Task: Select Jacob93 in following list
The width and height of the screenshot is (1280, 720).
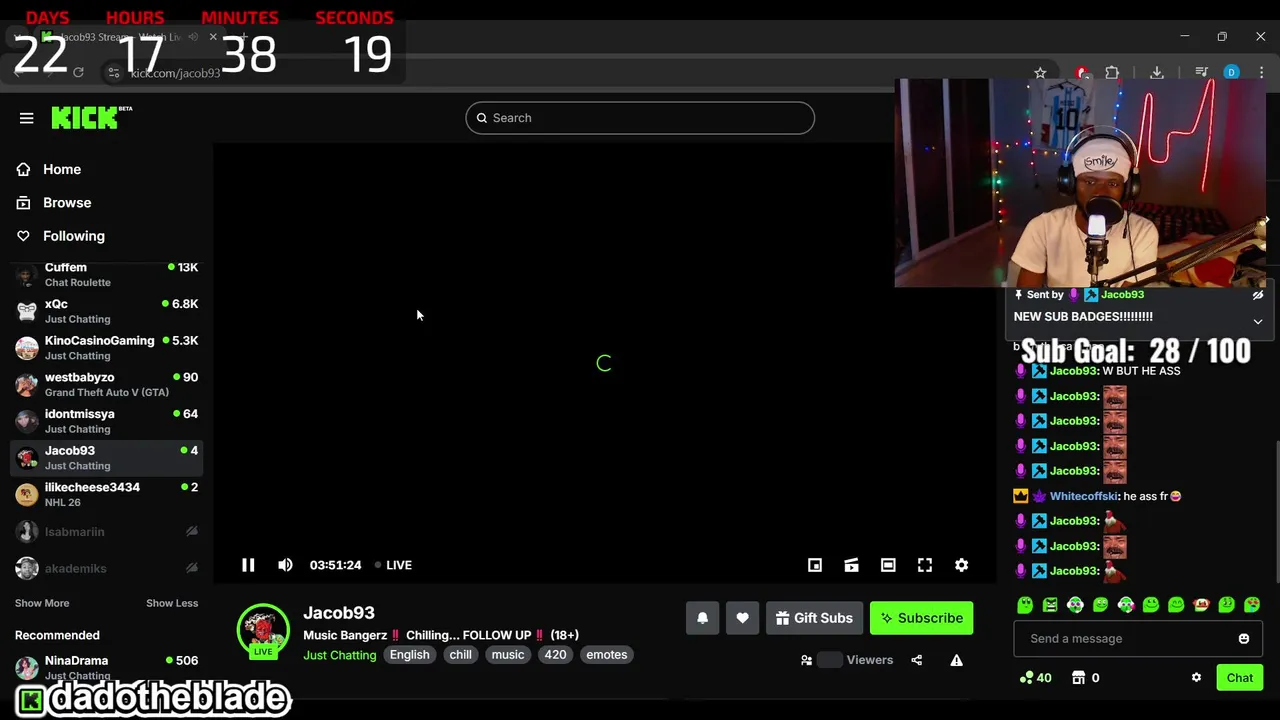Action: (106, 458)
